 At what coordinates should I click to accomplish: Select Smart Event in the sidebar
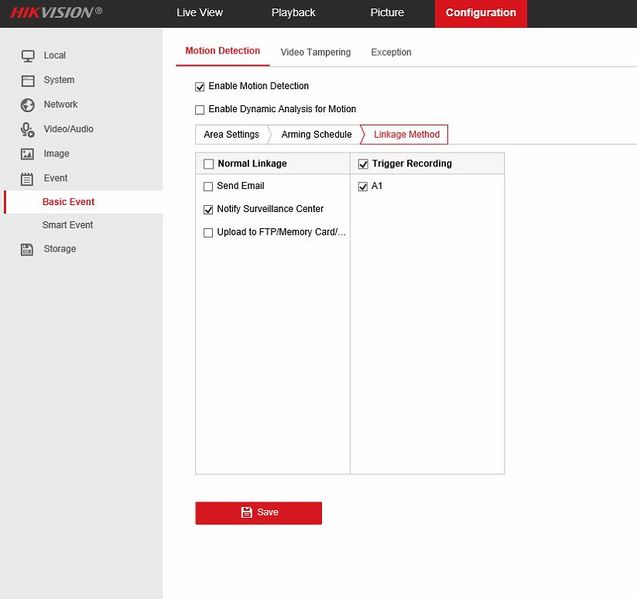click(x=67, y=225)
